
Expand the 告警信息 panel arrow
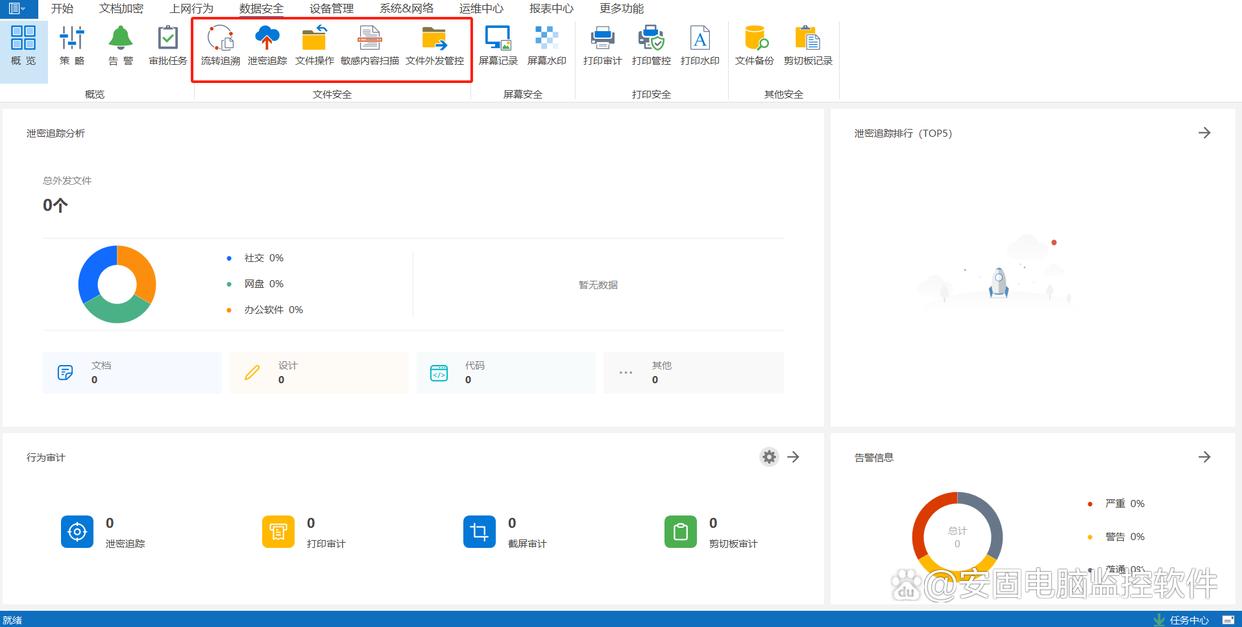pos(1204,457)
